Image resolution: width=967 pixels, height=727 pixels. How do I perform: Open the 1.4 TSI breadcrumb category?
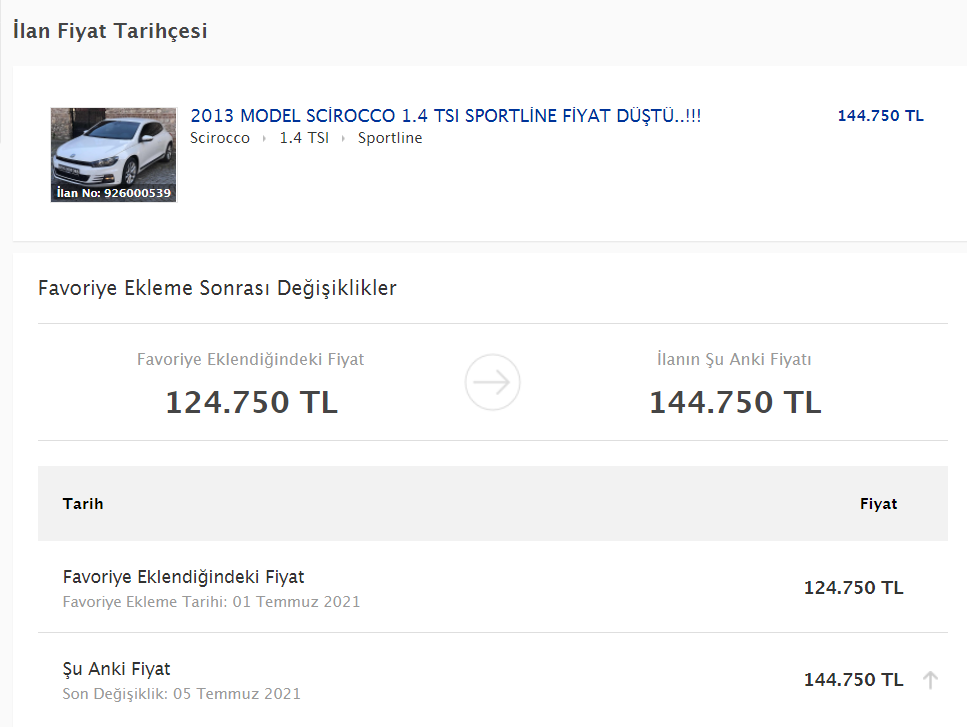tap(304, 138)
